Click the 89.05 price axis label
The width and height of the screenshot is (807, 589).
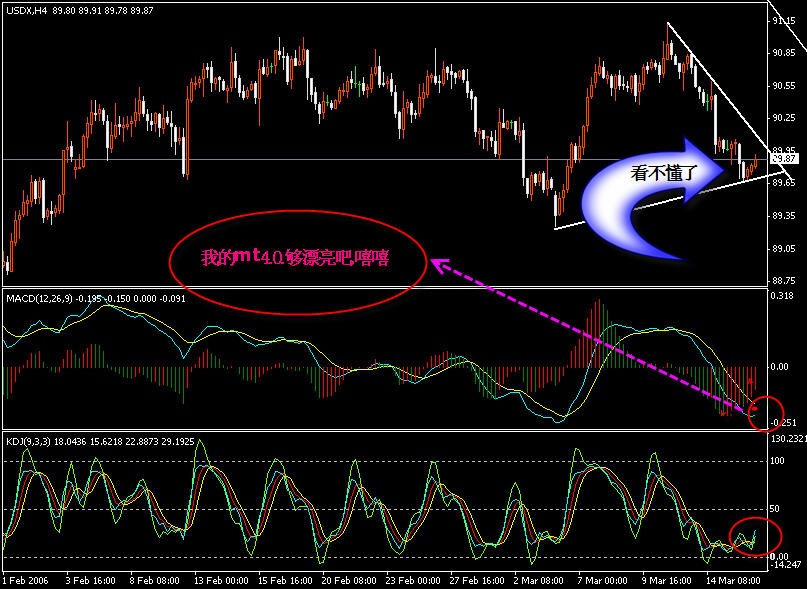783,249
